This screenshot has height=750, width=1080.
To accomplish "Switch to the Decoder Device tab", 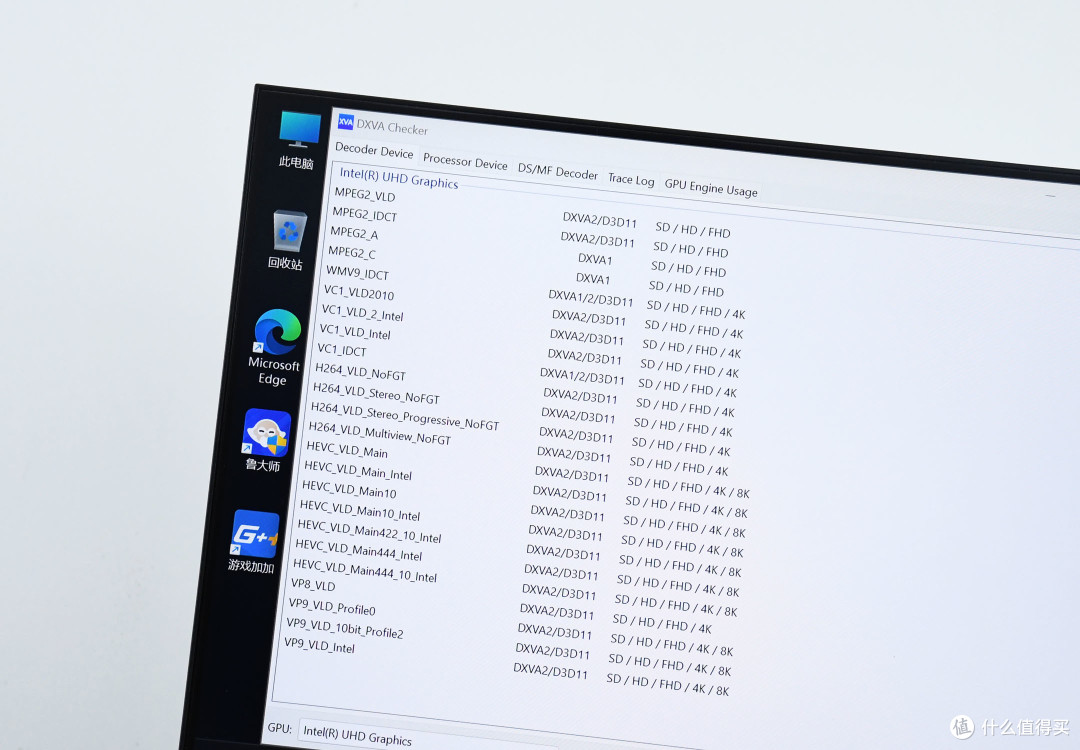I will [374, 150].
